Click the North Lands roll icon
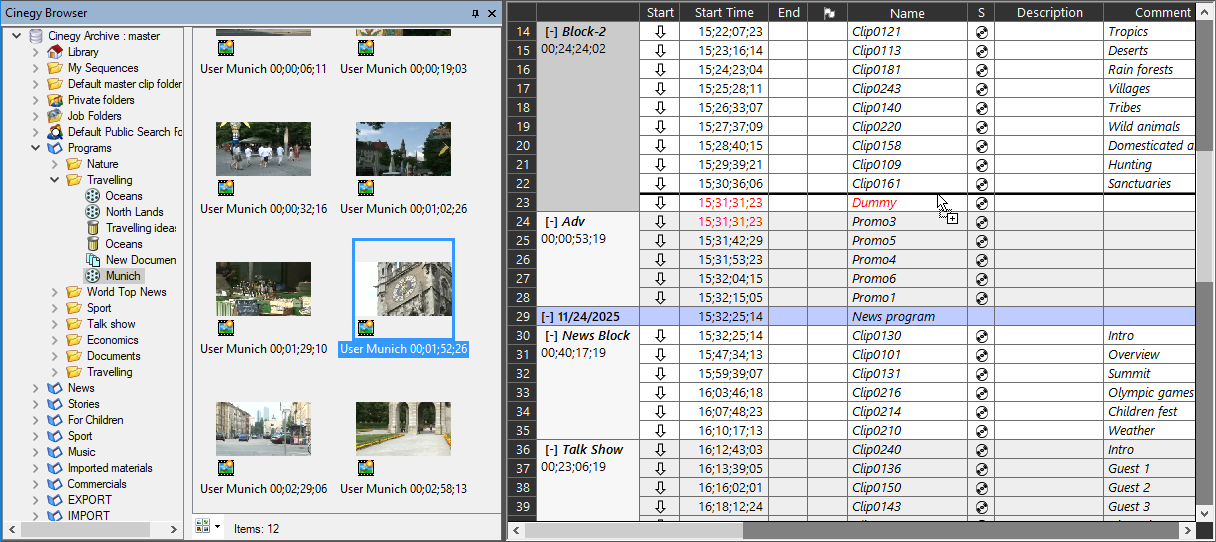This screenshot has width=1216, height=542. tap(93, 212)
